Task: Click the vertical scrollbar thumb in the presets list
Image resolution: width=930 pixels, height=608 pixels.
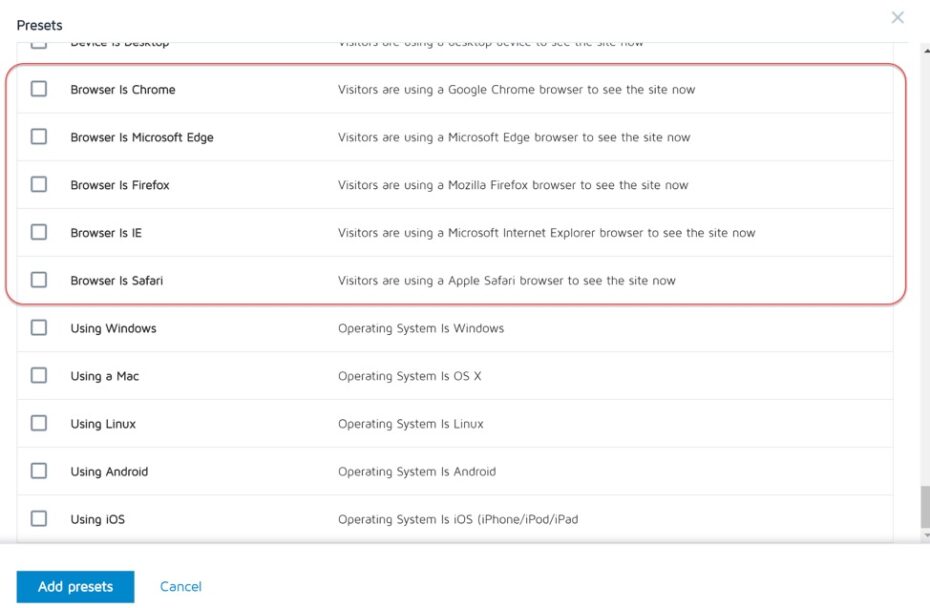Action: click(x=924, y=508)
